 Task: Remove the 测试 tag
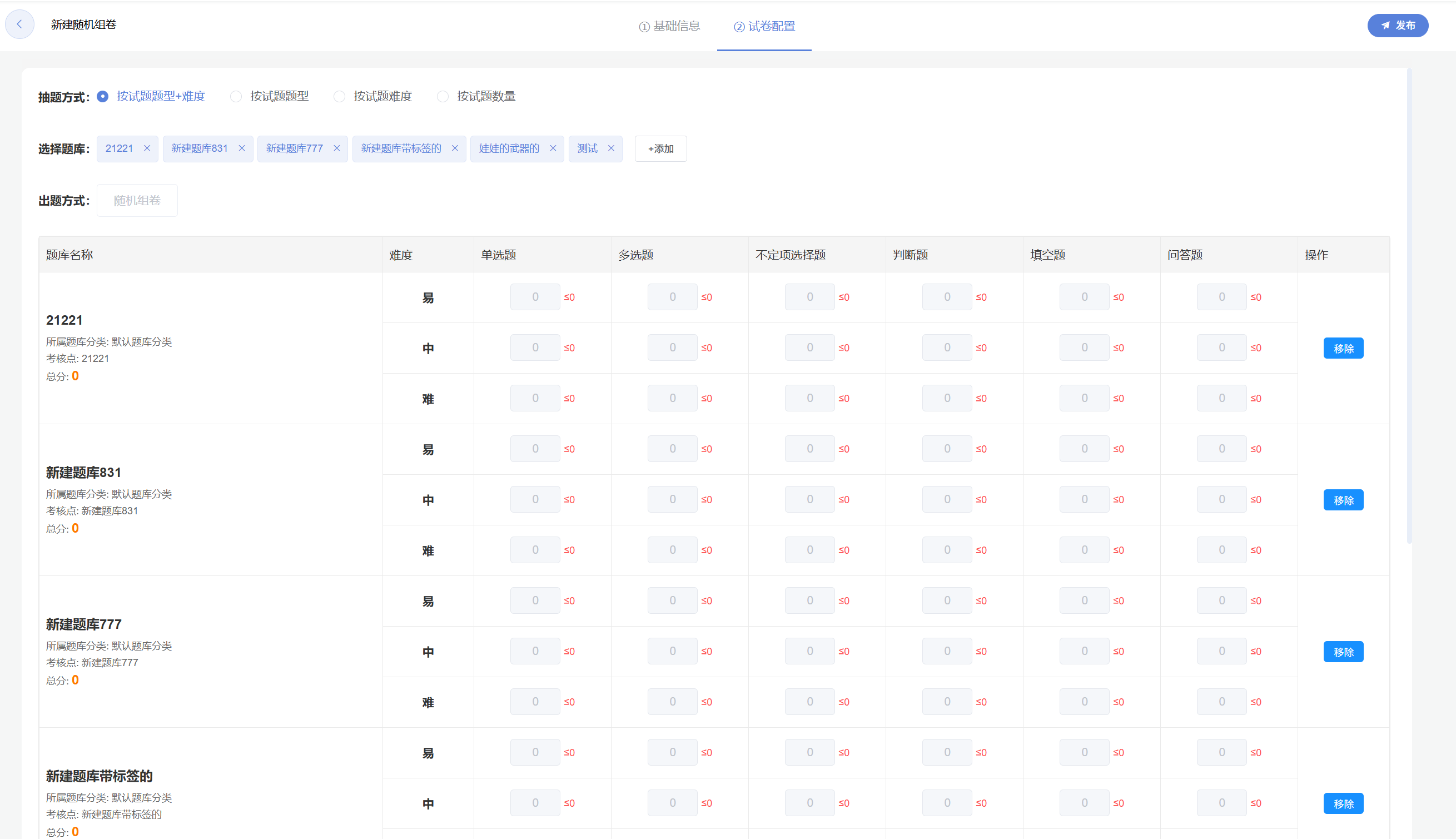(x=612, y=148)
